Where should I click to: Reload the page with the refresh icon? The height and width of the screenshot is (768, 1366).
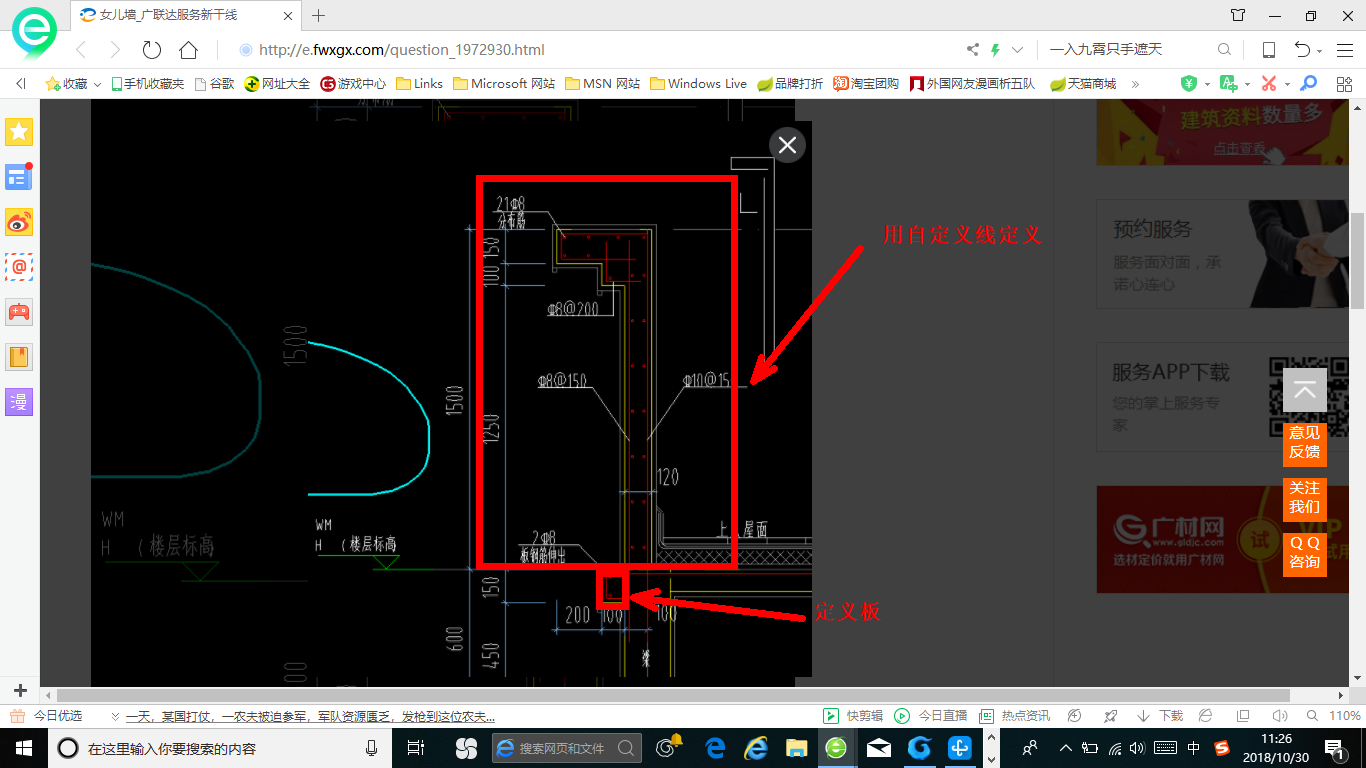152,49
